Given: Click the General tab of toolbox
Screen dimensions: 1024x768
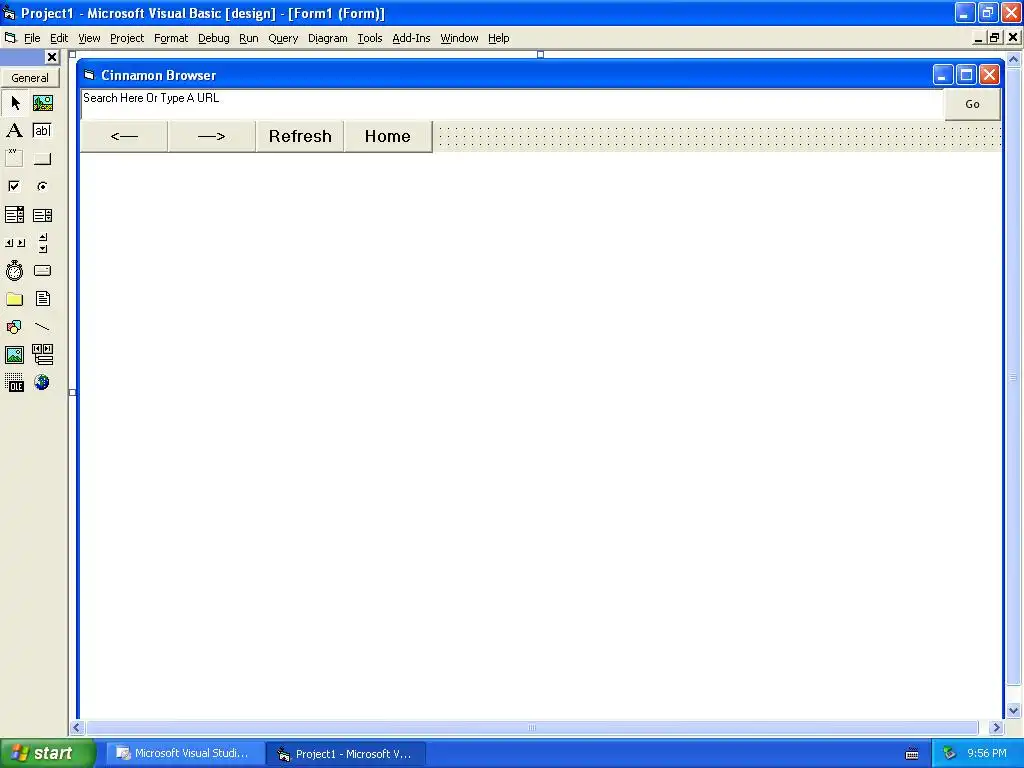Looking at the screenshot, I should point(30,78).
